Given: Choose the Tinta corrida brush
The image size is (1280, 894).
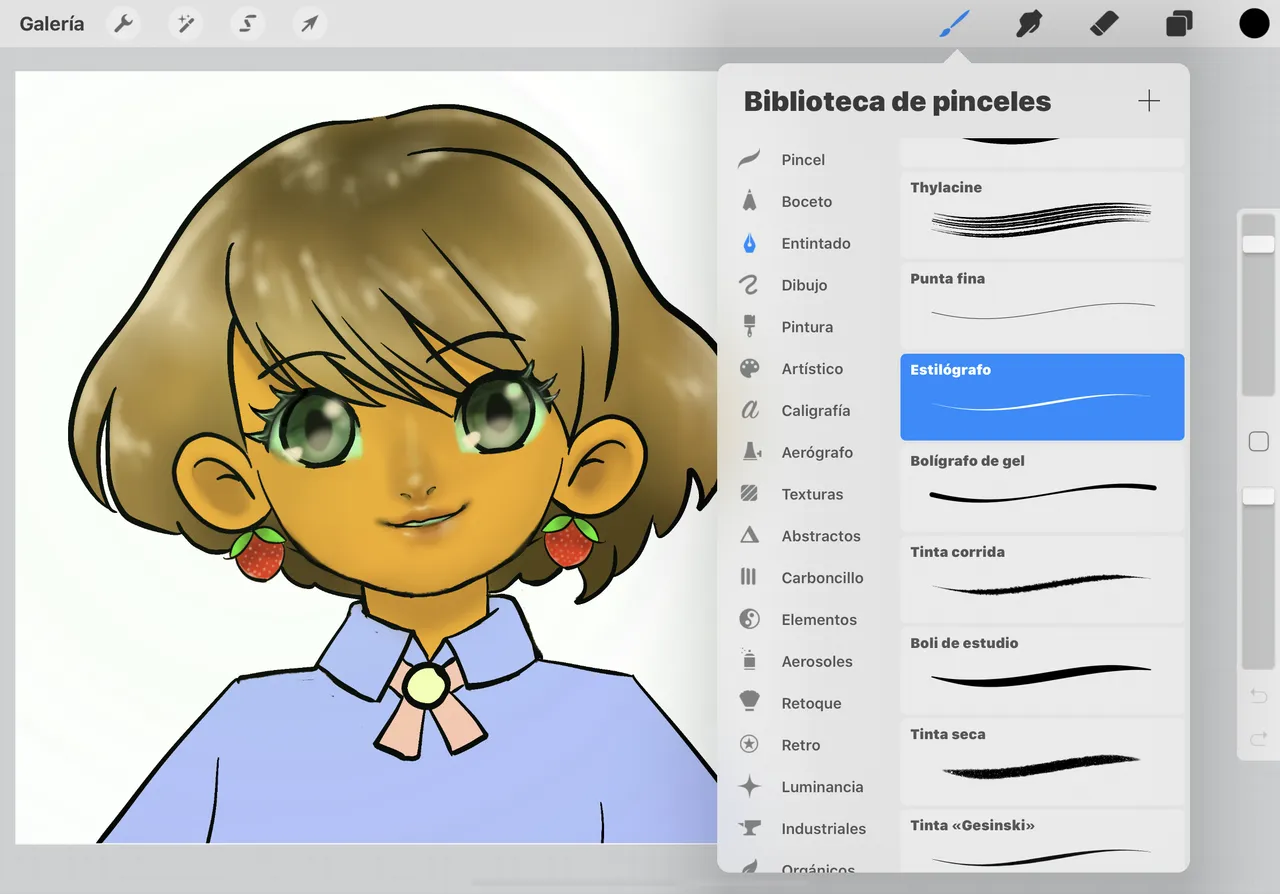Looking at the screenshot, I should pyautogui.click(x=1042, y=578).
